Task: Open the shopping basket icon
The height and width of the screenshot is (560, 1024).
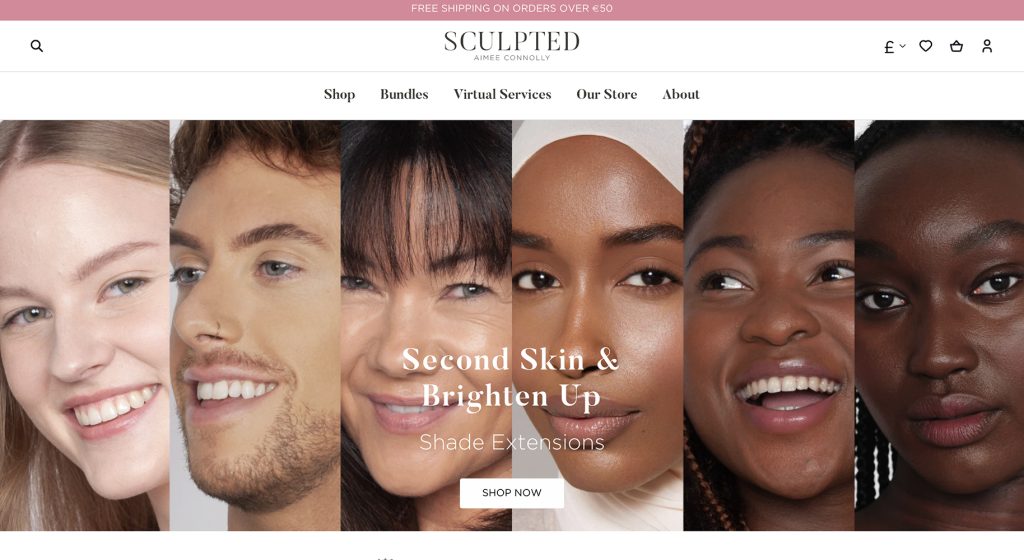Action: pyautogui.click(x=956, y=46)
